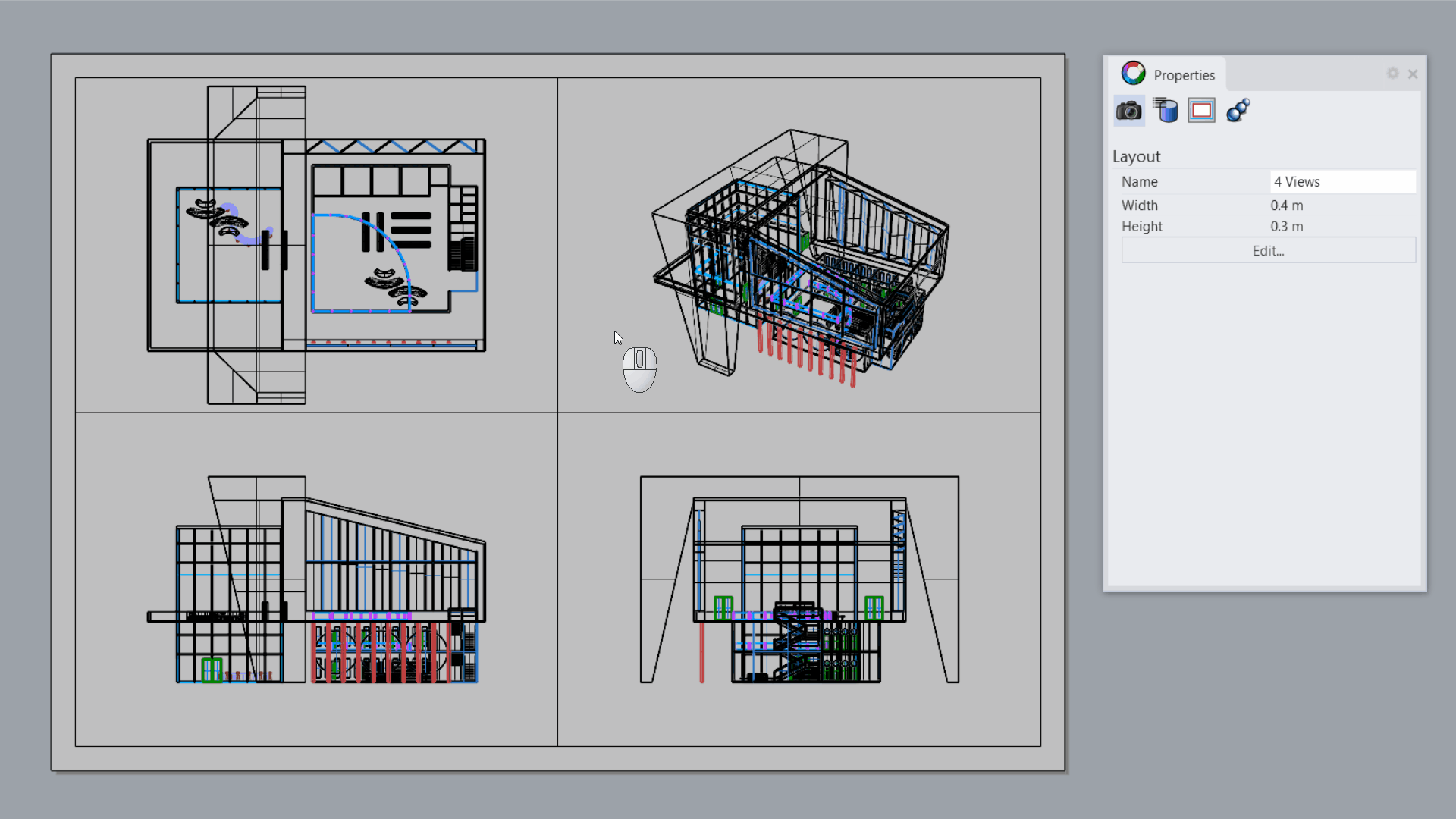
Task: Switch to the Properties tab
Action: pyautogui.click(x=1183, y=75)
